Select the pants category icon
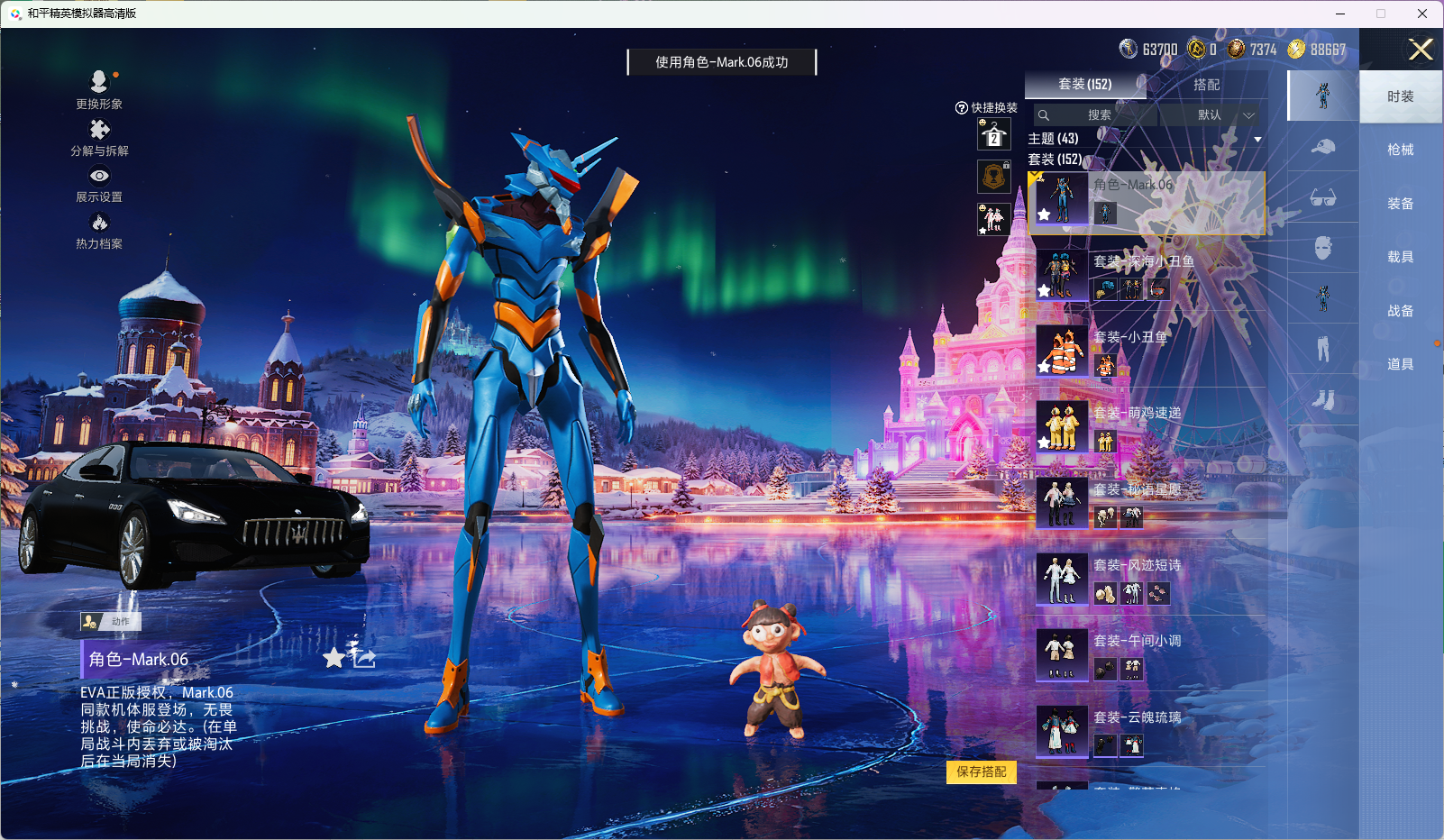1444x840 pixels. 1322,349
